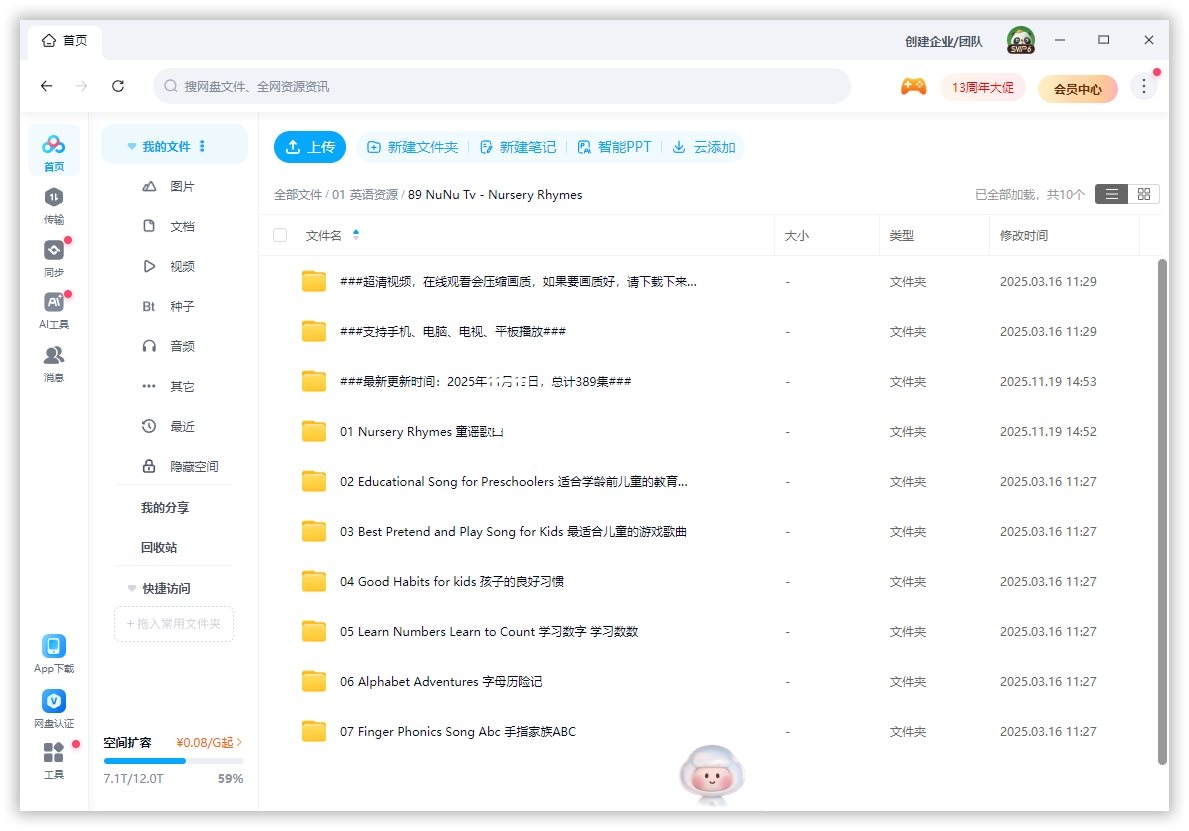Open 消息 (Messages) in the sidebar
This screenshot has width=1189, height=831.
click(53, 363)
